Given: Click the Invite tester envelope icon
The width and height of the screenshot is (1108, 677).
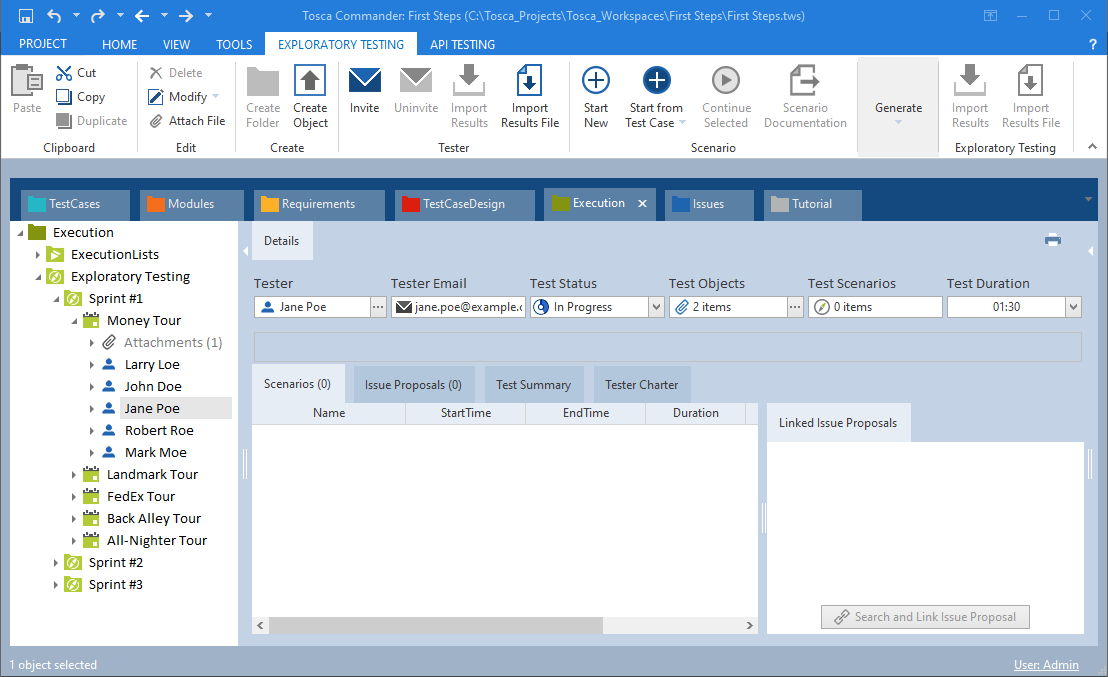Looking at the screenshot, I should (364, 82).
